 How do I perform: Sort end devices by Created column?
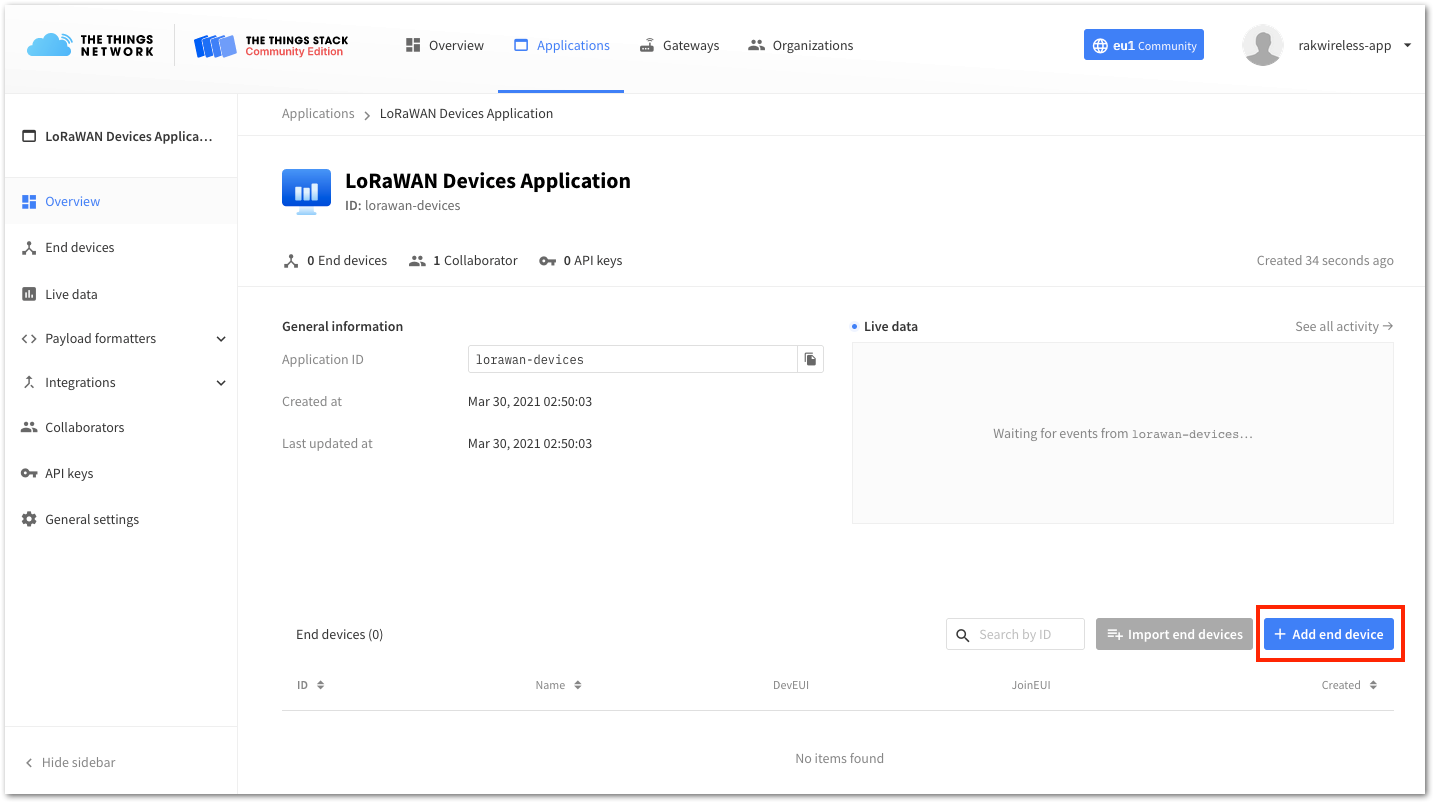tap(1349, 685)
